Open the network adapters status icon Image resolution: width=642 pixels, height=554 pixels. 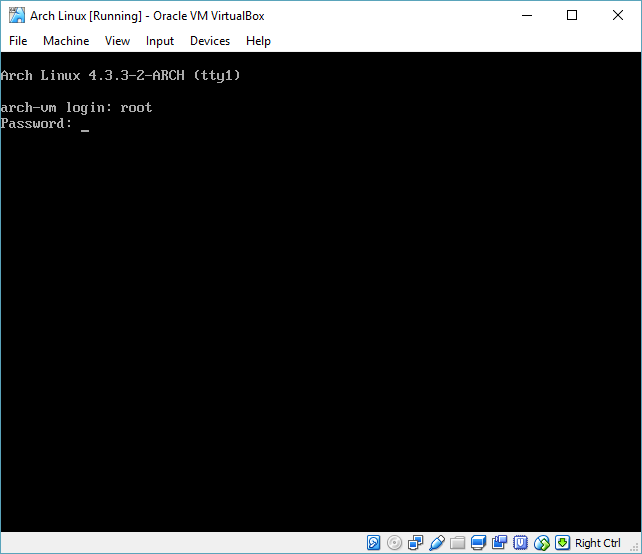click(416, 543)
